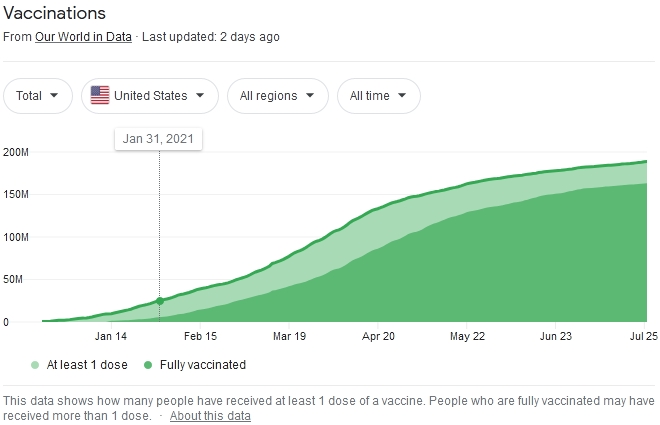The width and height of the screenshot is (660, 425).
Task: Select the Apr 20 axis label
Action: tap(378, 336)
